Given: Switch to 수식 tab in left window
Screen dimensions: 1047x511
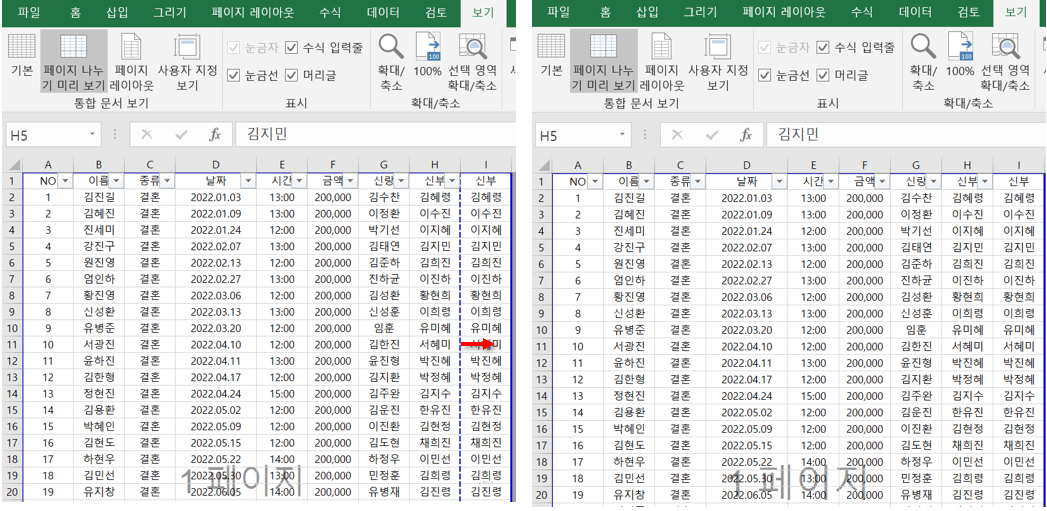Looking at the screenshot, I should [330, 12].
